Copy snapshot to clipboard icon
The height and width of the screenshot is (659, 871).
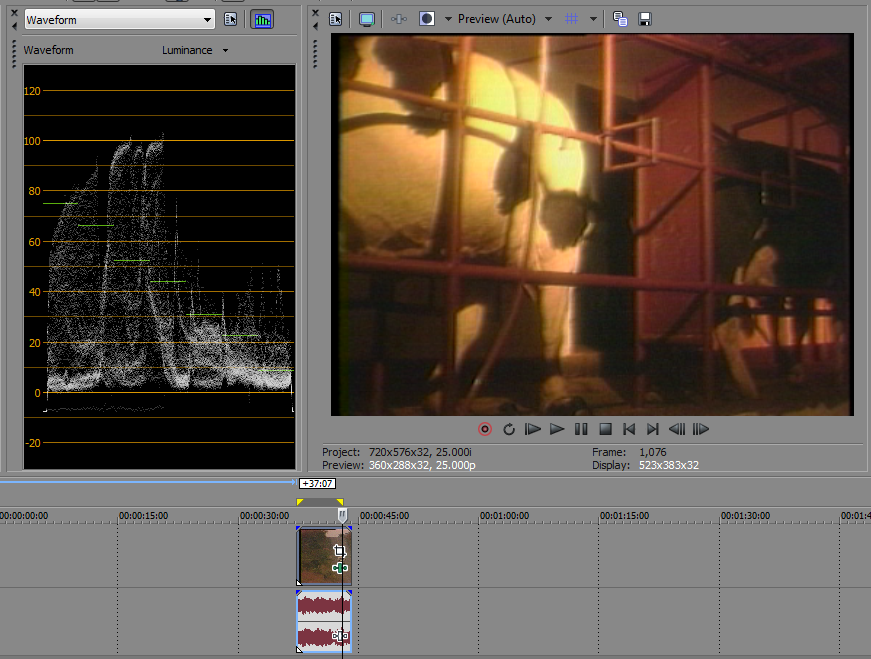[x=620, y=19]
